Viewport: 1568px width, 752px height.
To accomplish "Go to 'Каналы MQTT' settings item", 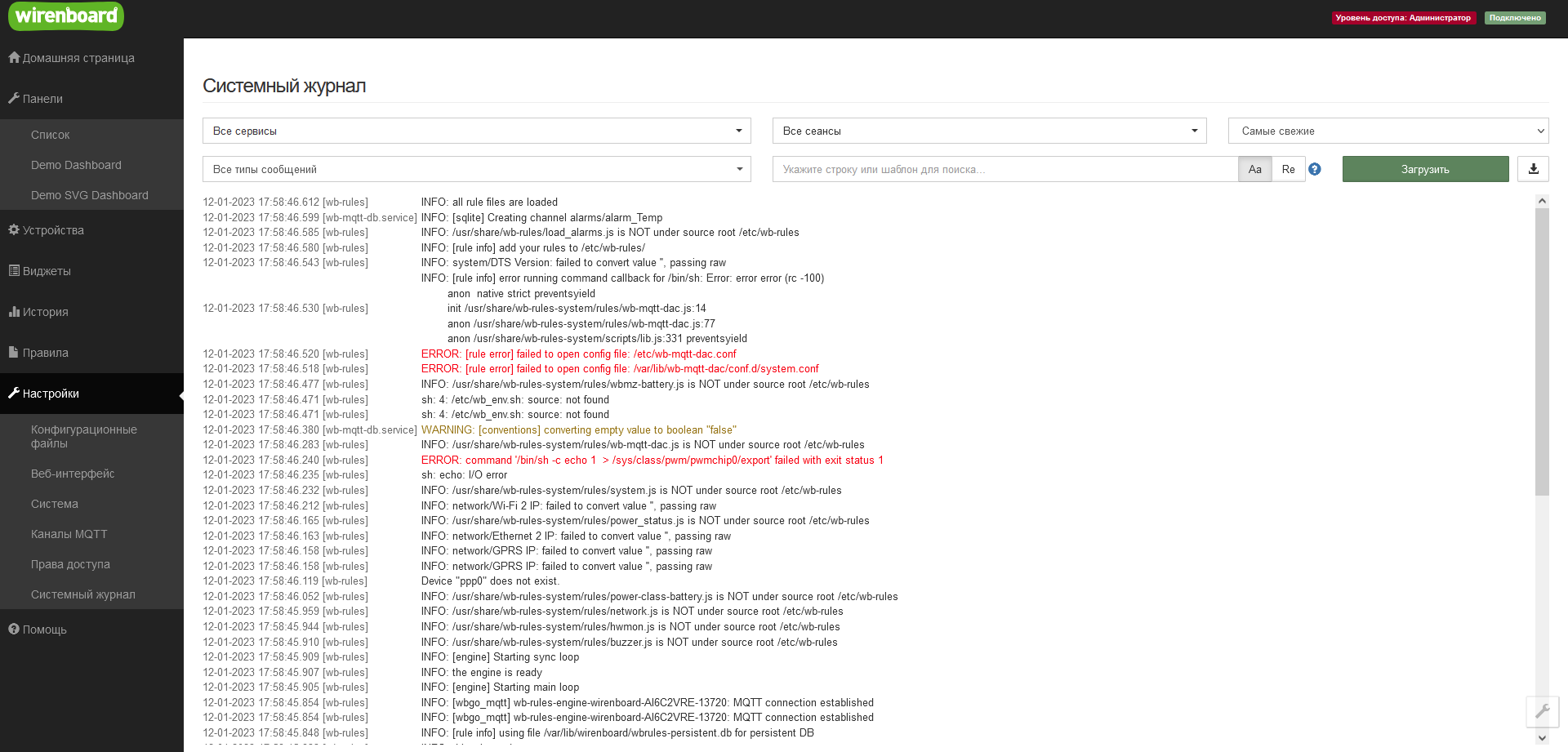I will click(x=69, y=534).
